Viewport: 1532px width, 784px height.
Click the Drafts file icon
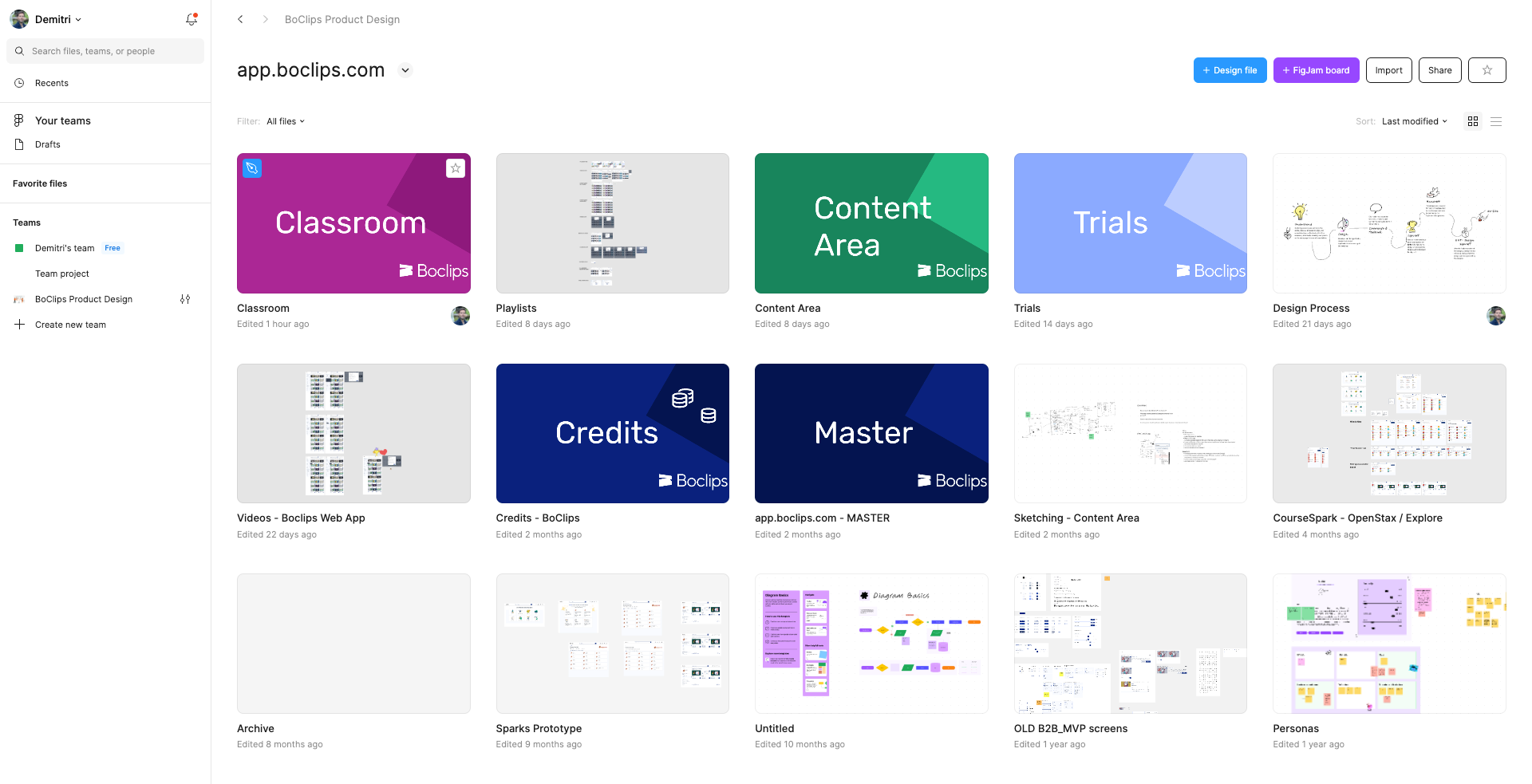point(19,144)
